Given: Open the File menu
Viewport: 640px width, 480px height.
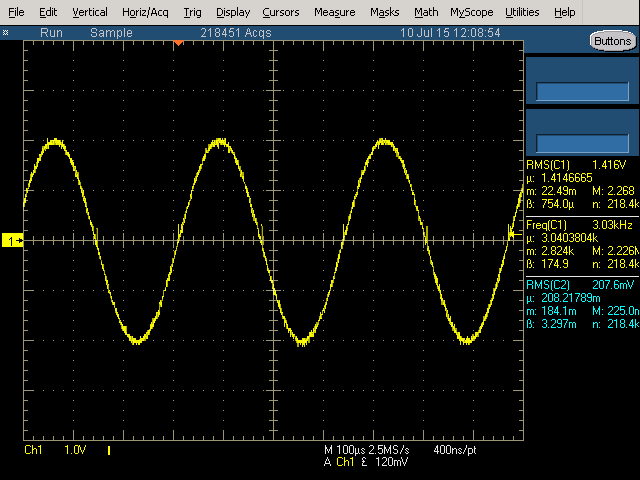Looking at the screenshot, I should point(16,12).
